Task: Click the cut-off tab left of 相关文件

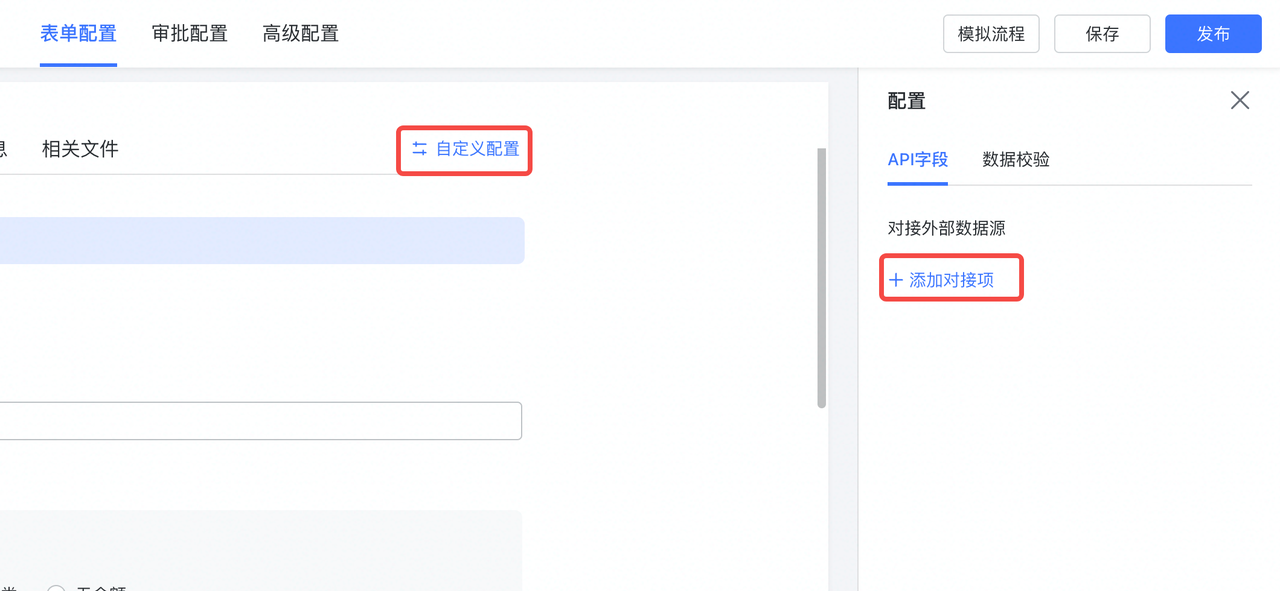Action: pyautogui.click(x=3, y=149)
